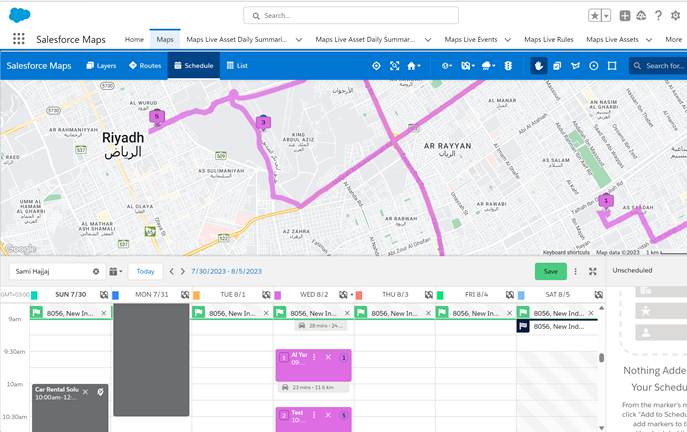Click map marker number 5
Viewport: 687px width, 432px height.
pos(157,117)
